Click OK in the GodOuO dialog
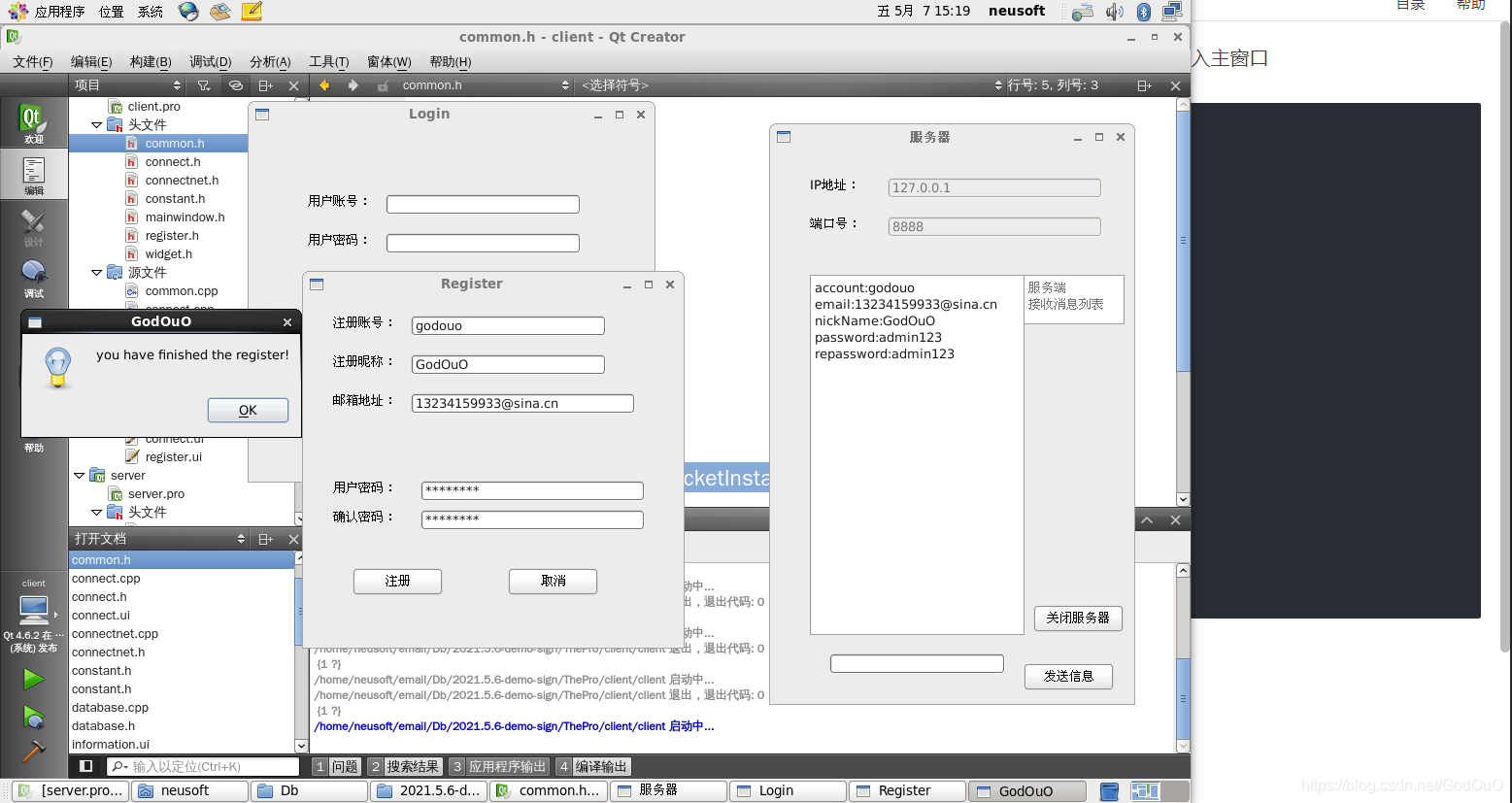1512x803 pixels. [x=248, y=411]
